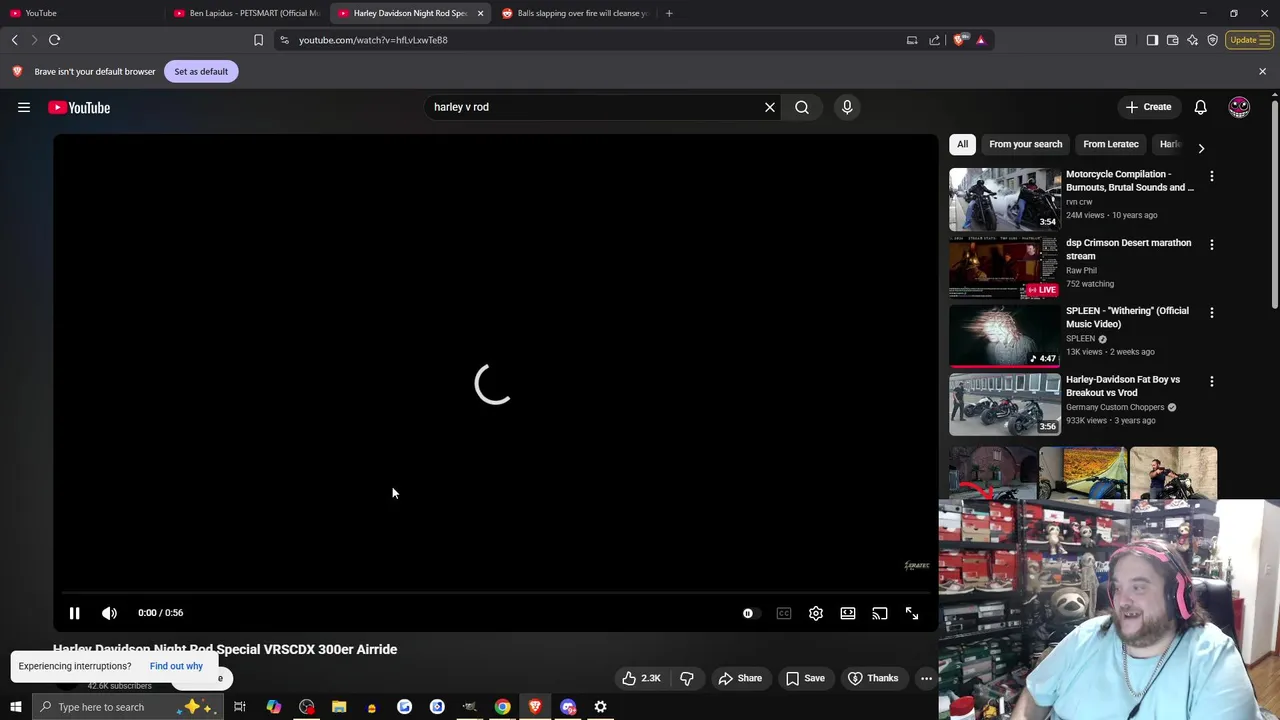This screenshot has width=1280, height=720.
Task: Open the Brave Shields lion icon
Action: click(x=961, y=40)
